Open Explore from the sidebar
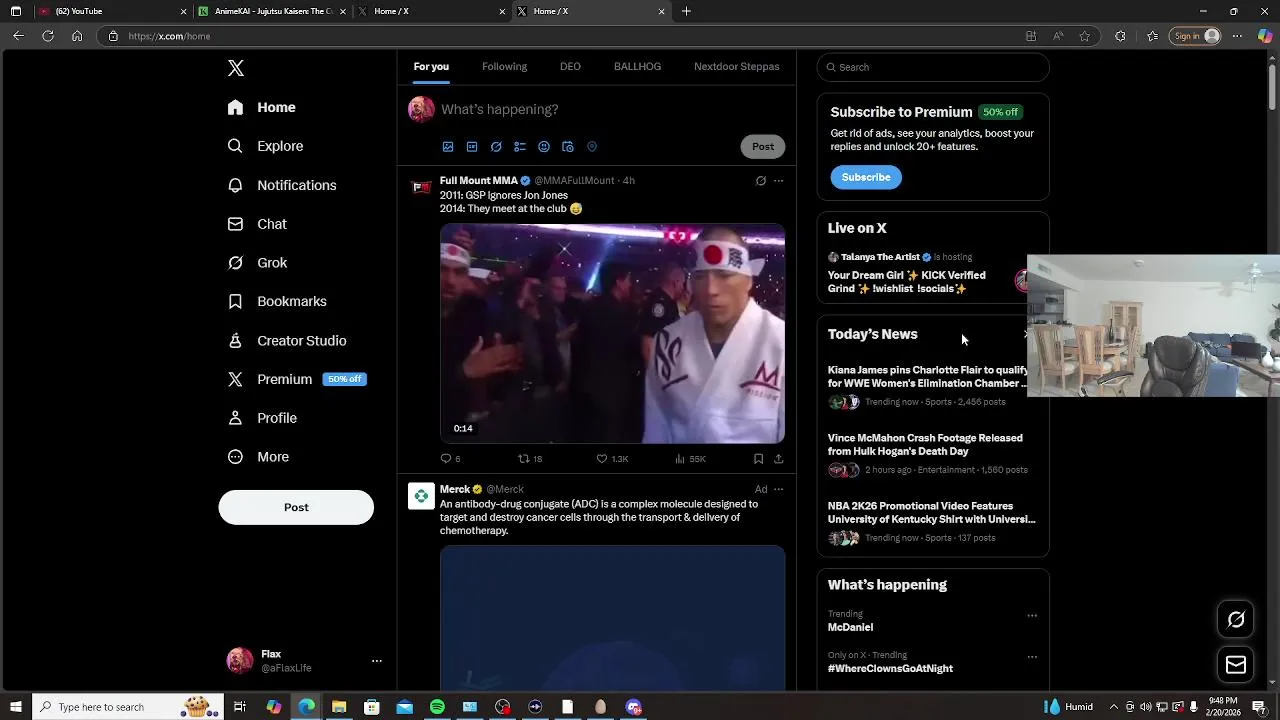Viewport: 1280px width, 720px height. pos(266,146)
